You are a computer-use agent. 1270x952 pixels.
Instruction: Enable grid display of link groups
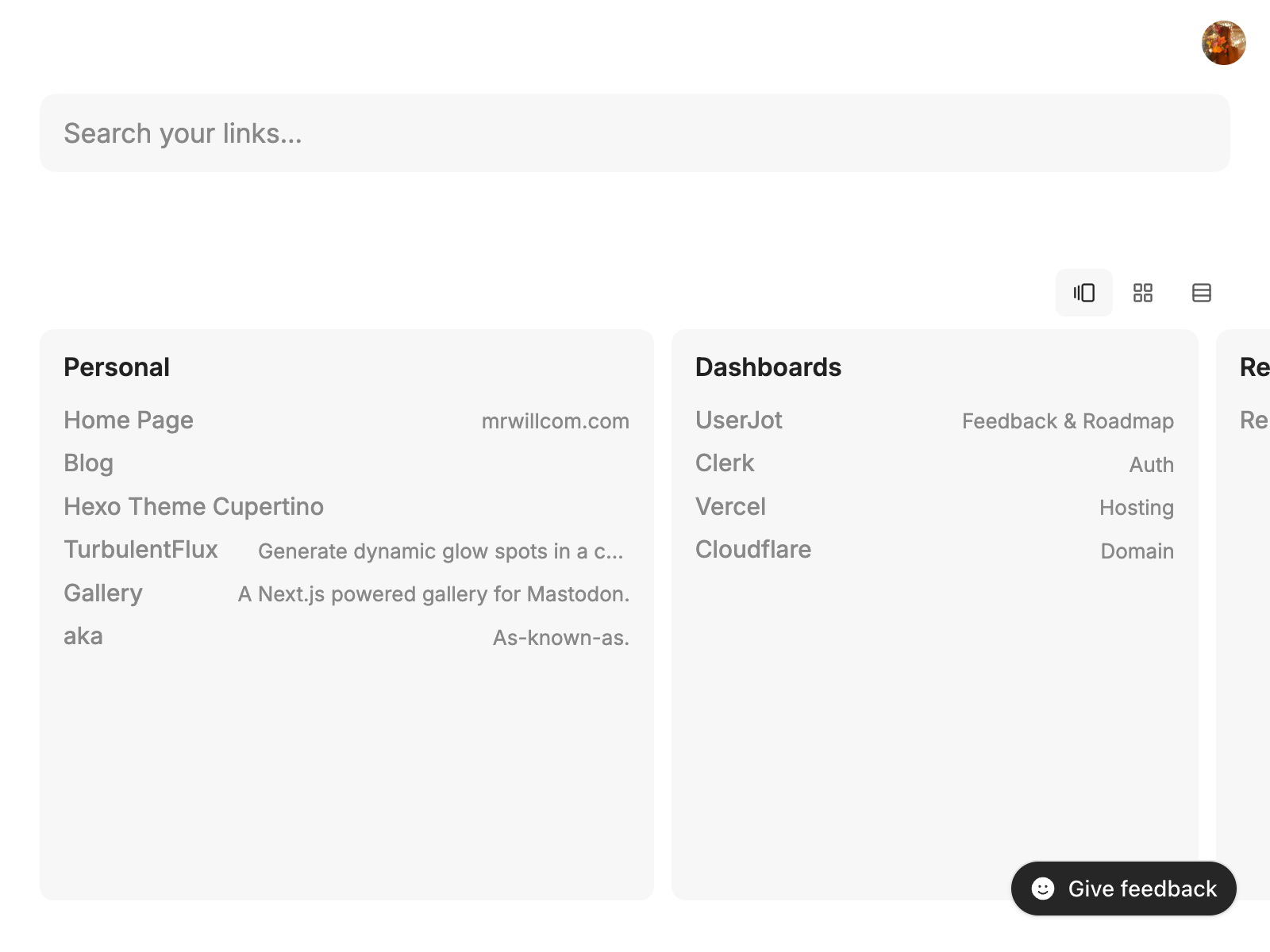1143,293
